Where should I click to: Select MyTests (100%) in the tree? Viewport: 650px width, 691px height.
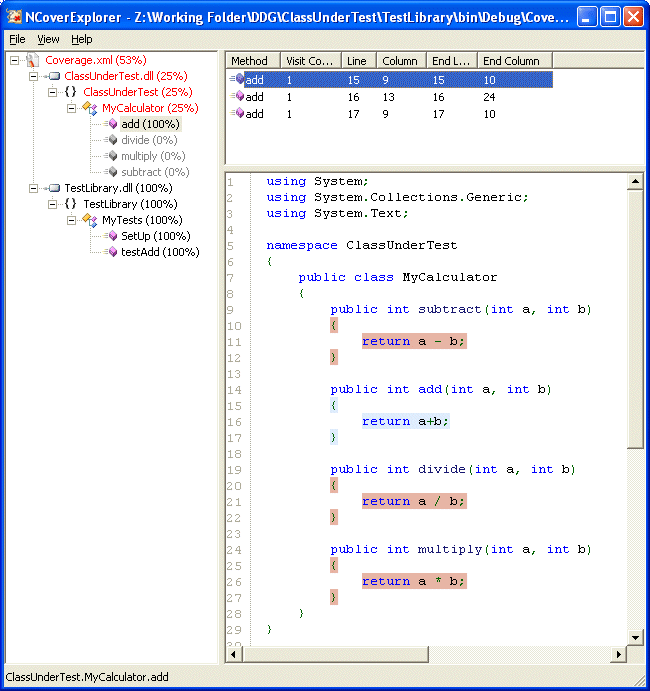pos(142,220)
